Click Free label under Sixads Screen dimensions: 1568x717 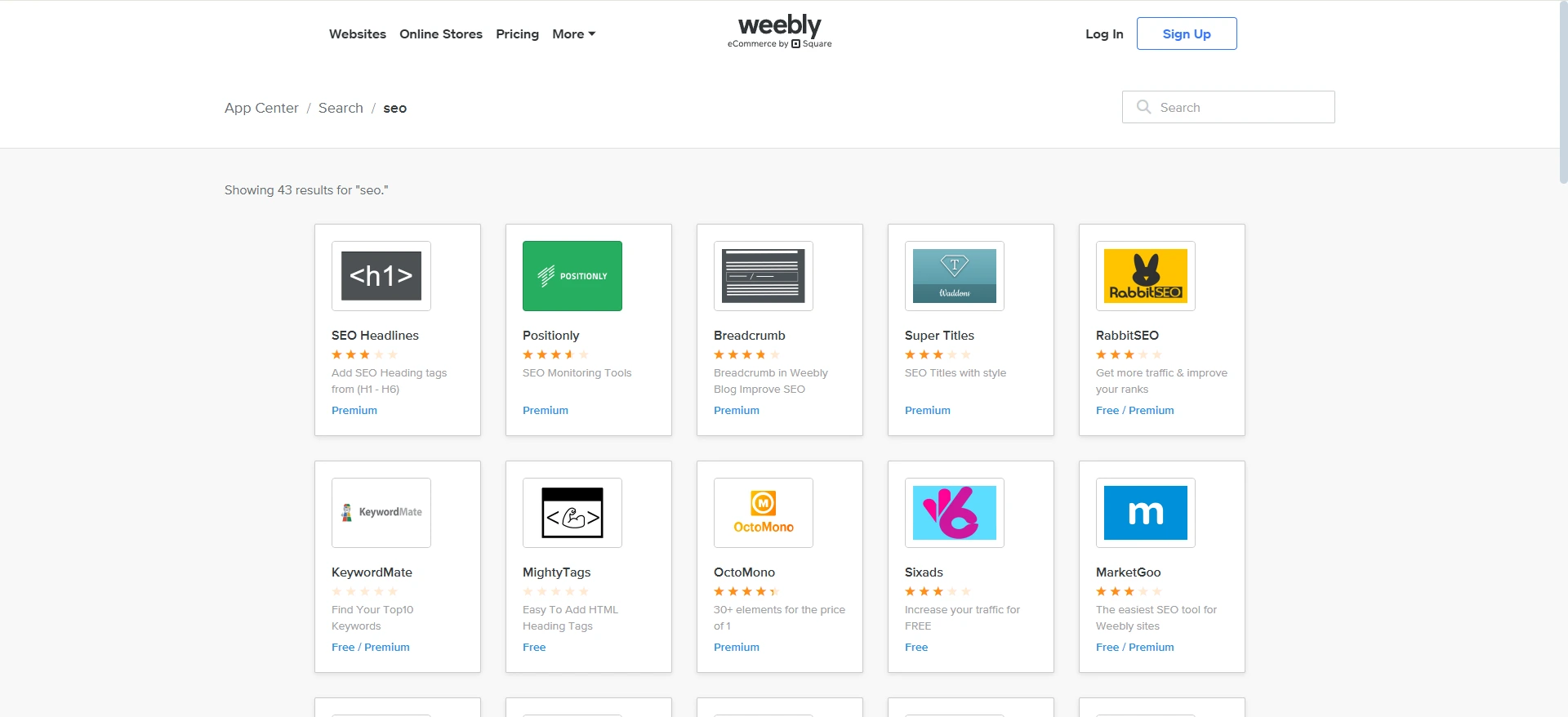point(916,648)
